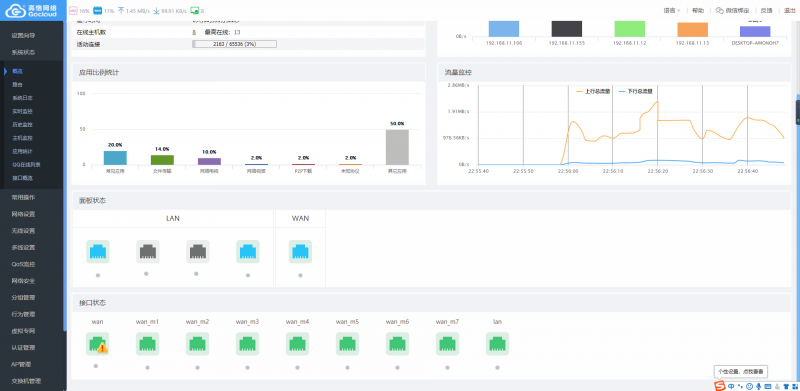Click the lan interface port icon
Image resolution: width=800 pixels, height=391 pixels.
click(497, 344)
